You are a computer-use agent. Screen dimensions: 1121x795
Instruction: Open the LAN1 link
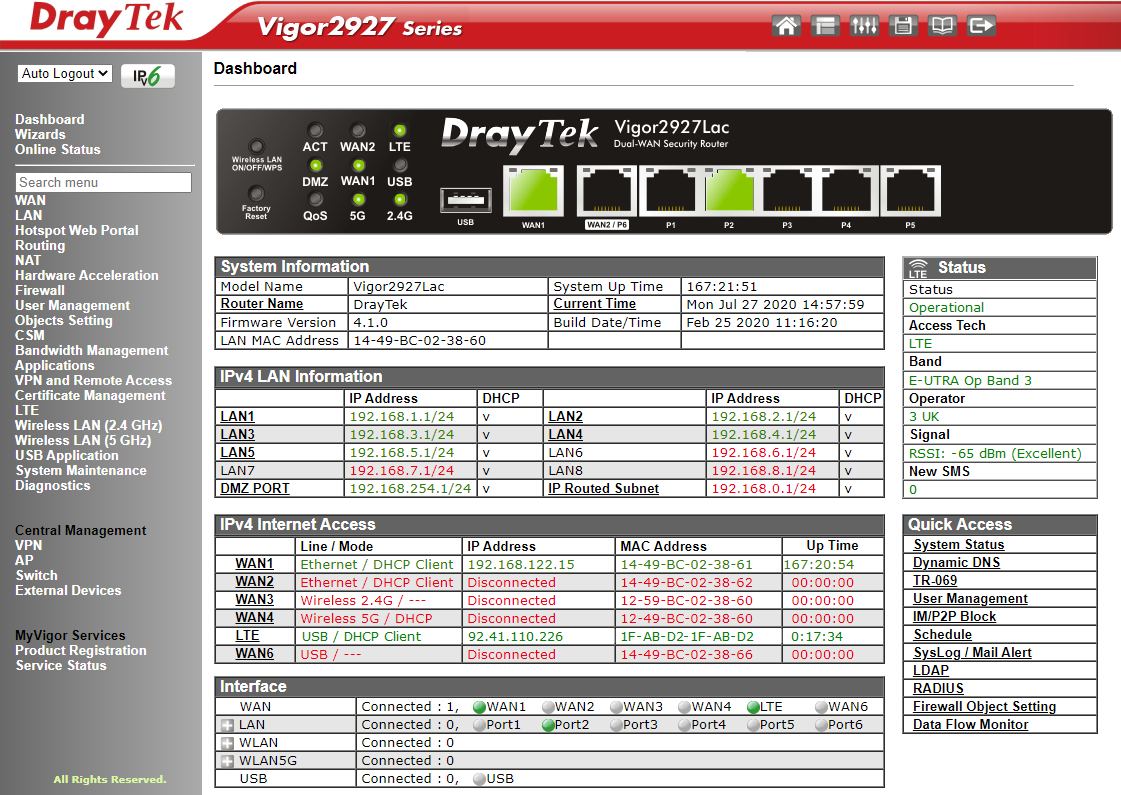(237, 416)
